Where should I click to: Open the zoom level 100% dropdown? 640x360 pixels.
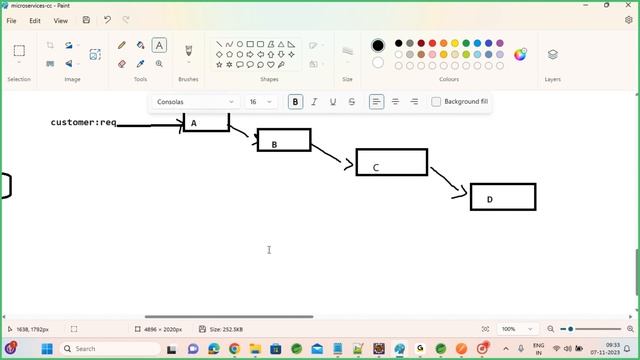click(517, 329)
